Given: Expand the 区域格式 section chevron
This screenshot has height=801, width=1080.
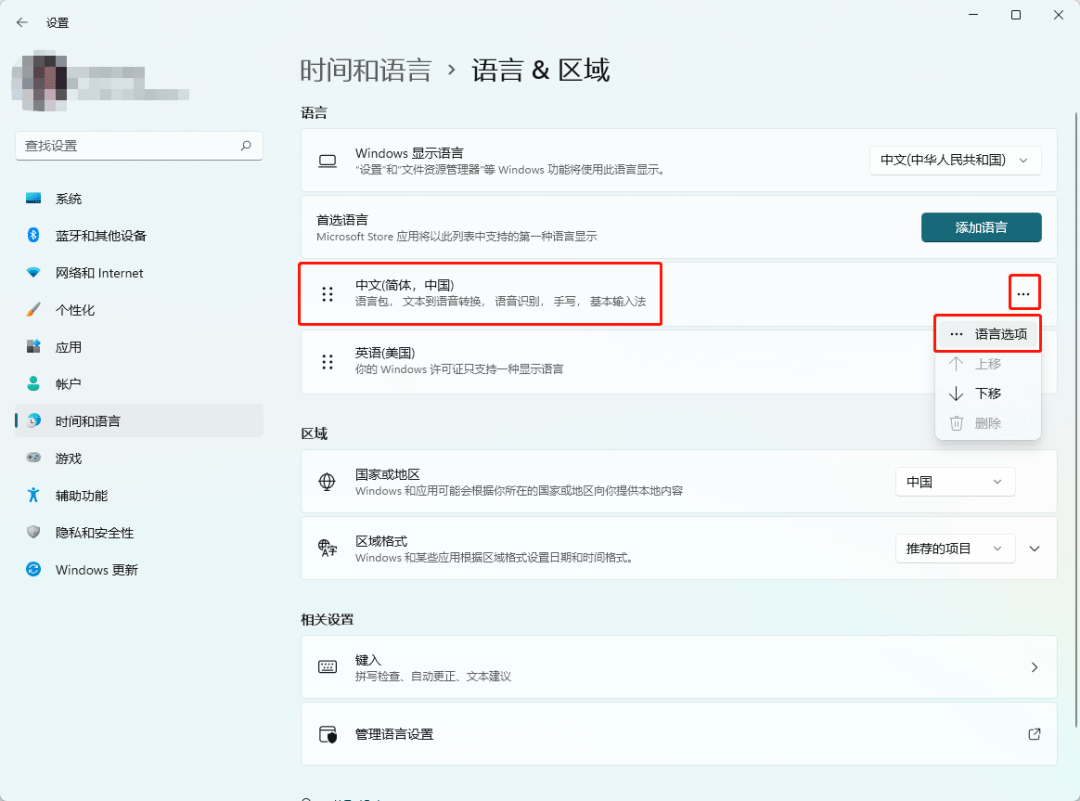Looking at the screenshot, I should [1034, 548].
